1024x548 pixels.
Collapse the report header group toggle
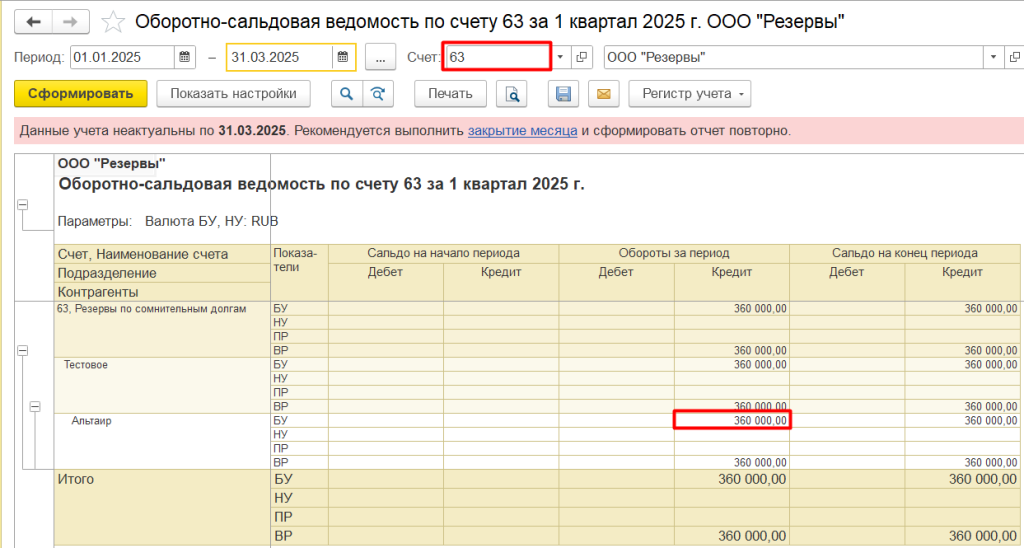pos(22,204)
